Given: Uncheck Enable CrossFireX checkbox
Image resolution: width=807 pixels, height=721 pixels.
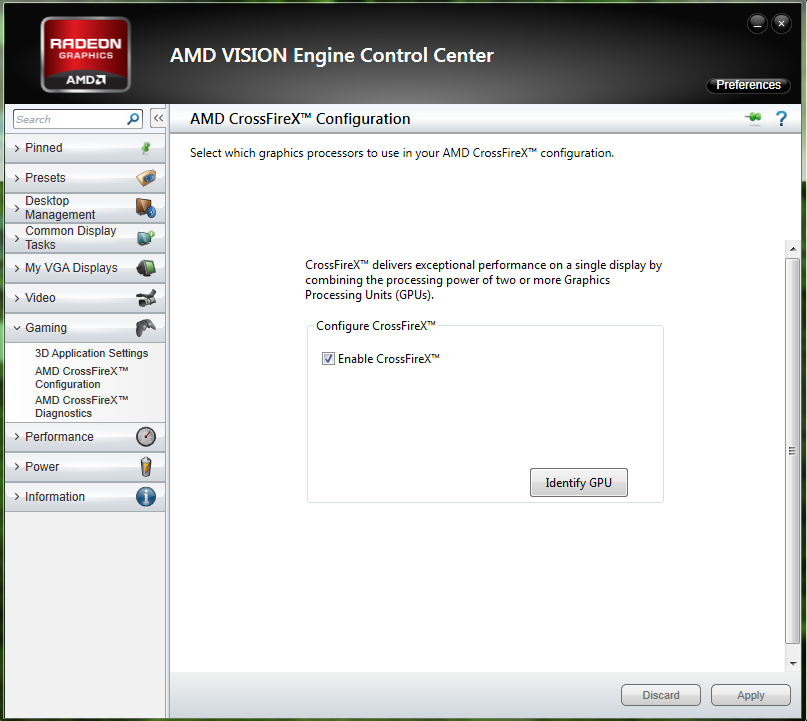Looking at the screenshot, I should tap(328, 359).
